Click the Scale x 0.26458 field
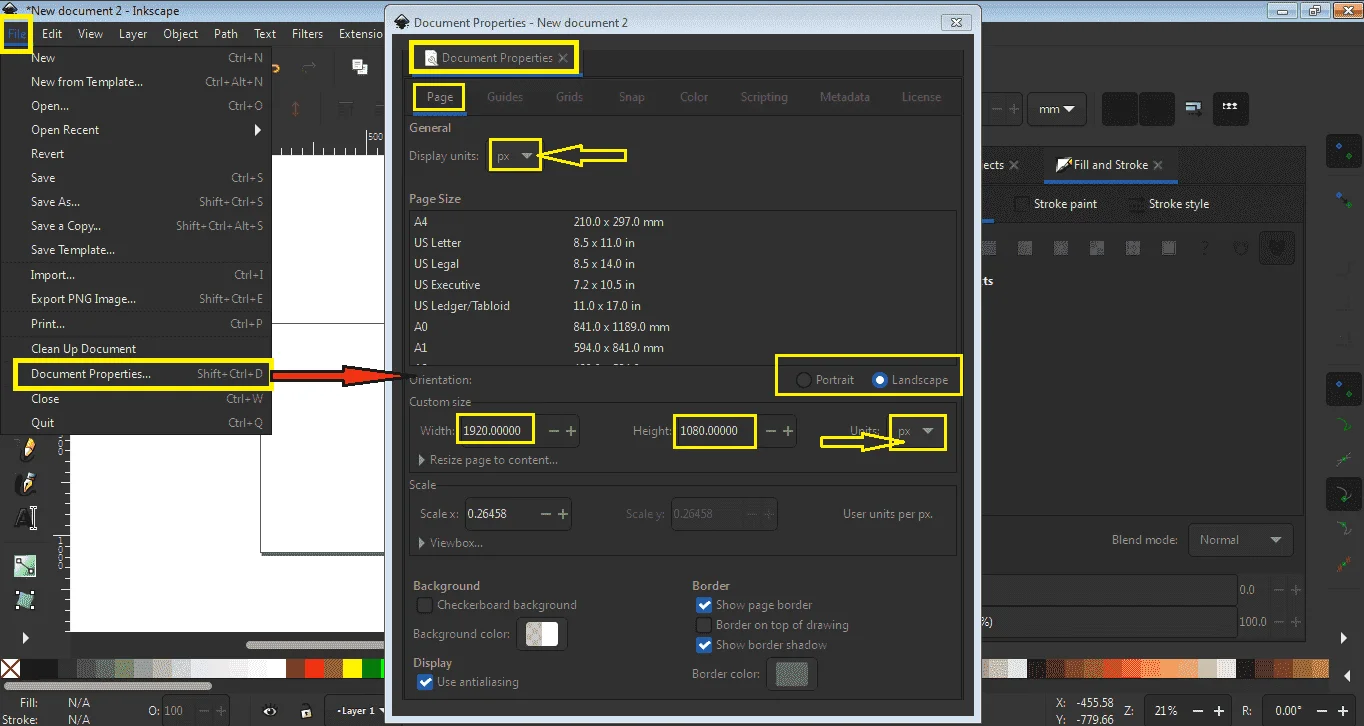This screenshot has width=1364, height=726. 500,514
